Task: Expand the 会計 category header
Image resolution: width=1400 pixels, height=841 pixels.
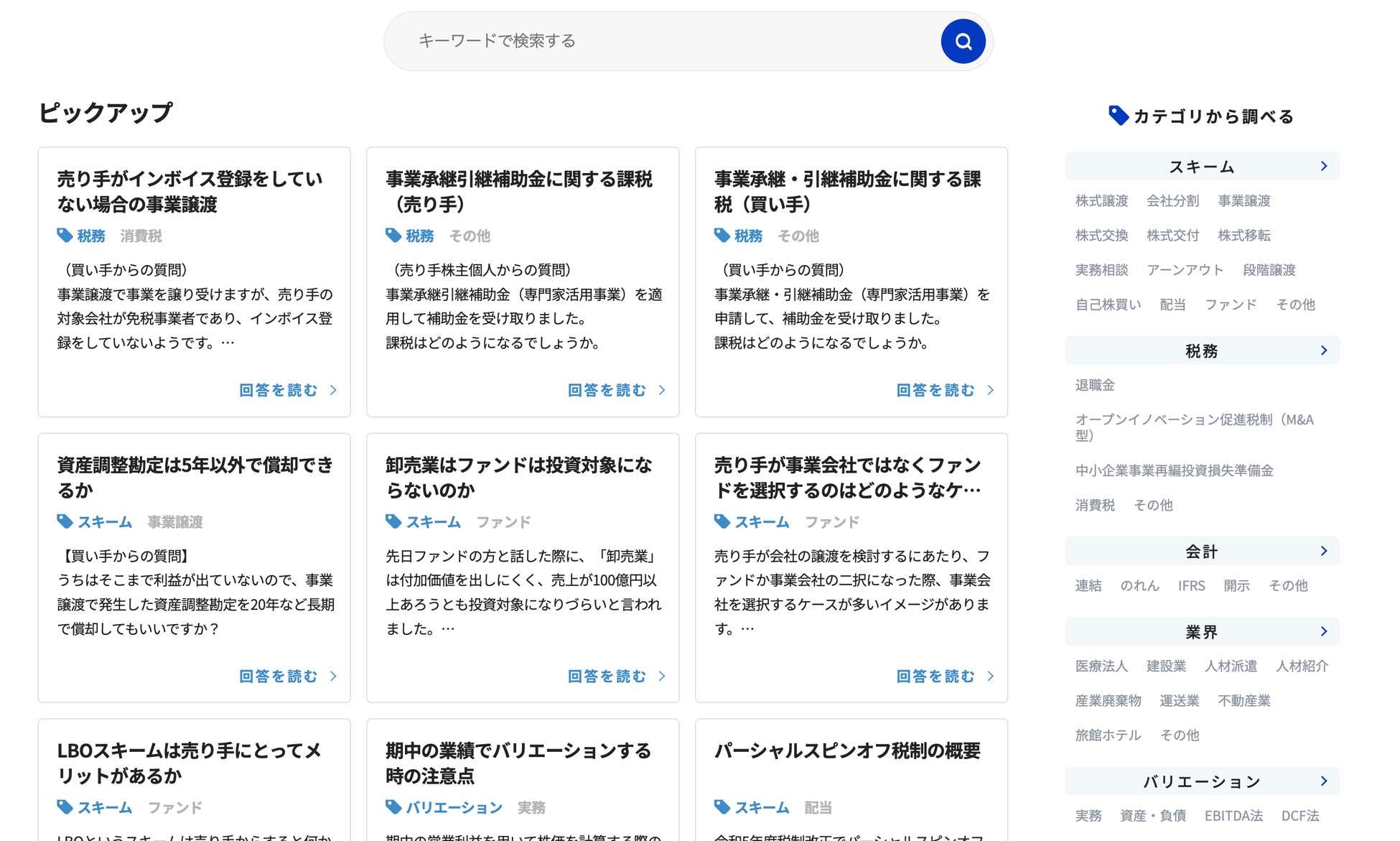Action: [1202, 552]
